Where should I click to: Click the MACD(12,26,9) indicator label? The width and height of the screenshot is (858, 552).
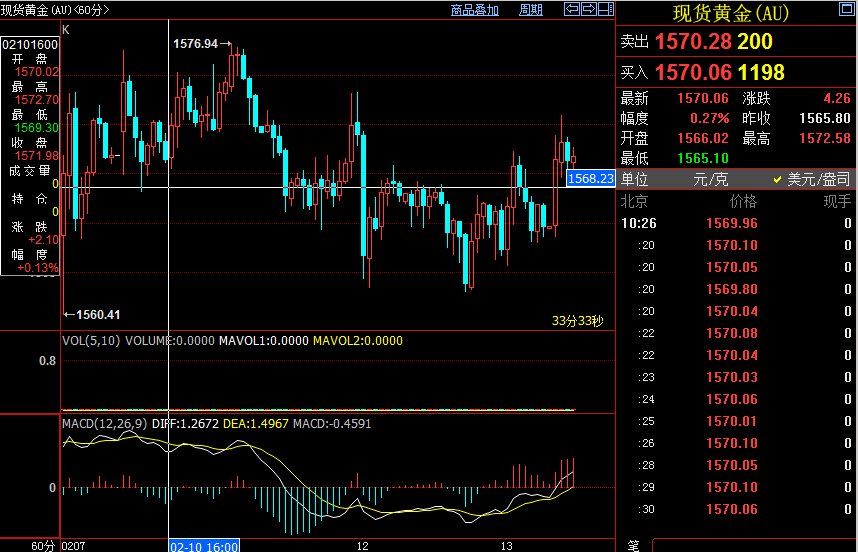pos(105,424)
